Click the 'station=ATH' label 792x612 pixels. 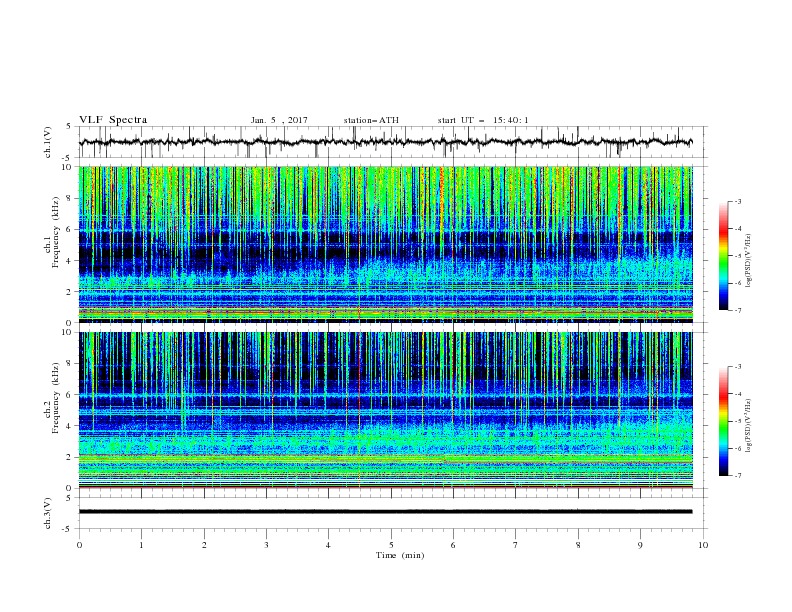pyautogui.click(x=371, y=120)
